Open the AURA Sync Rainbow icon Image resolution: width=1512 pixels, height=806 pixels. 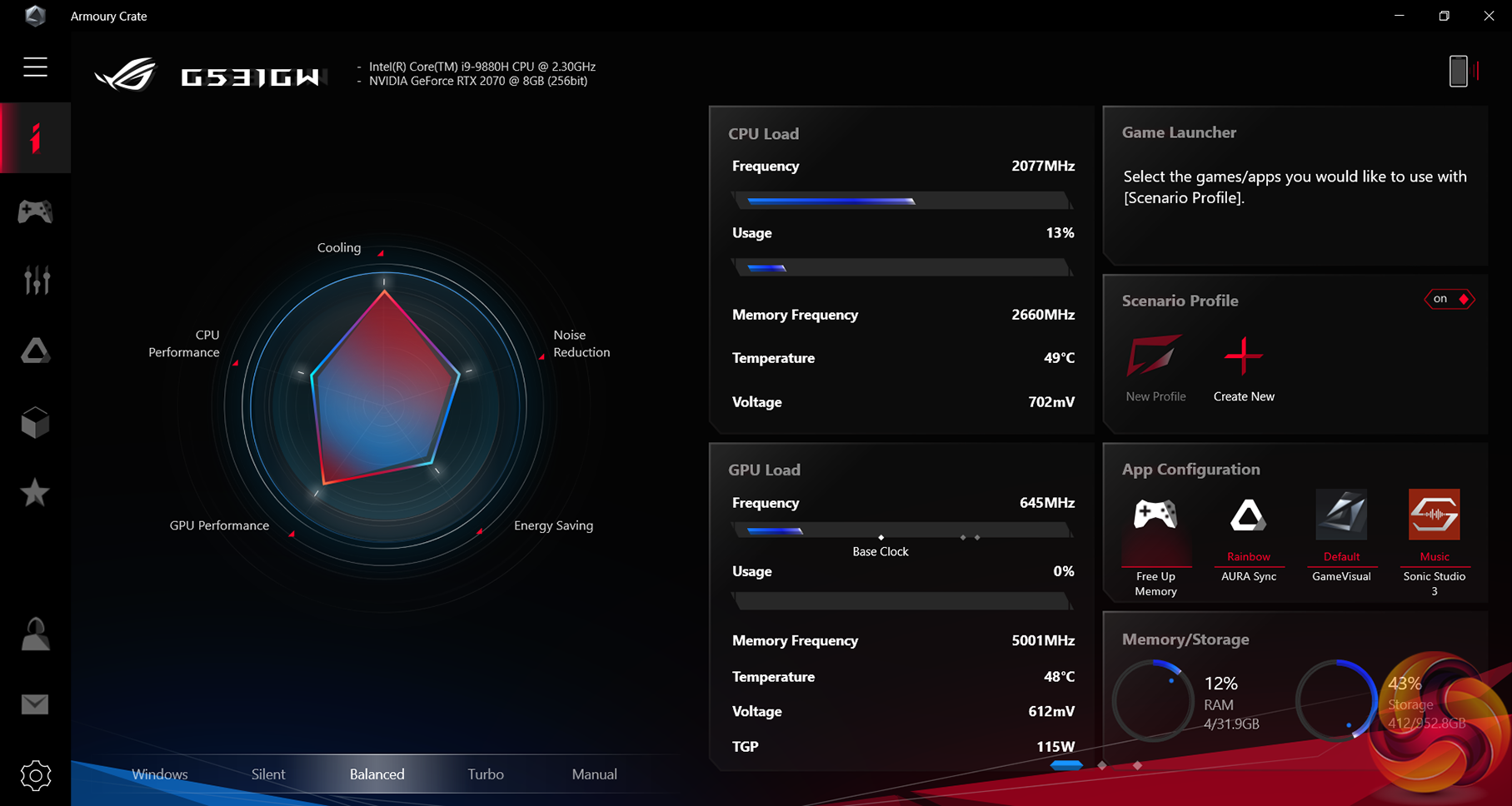1248,515
